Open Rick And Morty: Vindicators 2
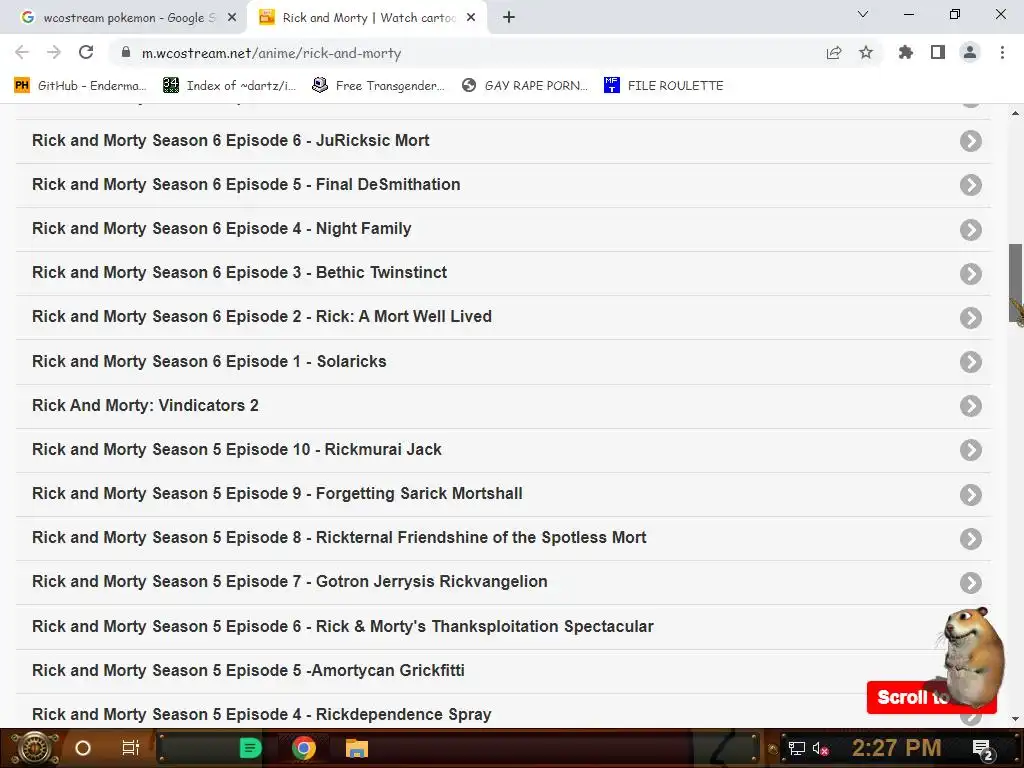Image resolution: width=1024 pixels, height=768 pixels. (503, 406)
